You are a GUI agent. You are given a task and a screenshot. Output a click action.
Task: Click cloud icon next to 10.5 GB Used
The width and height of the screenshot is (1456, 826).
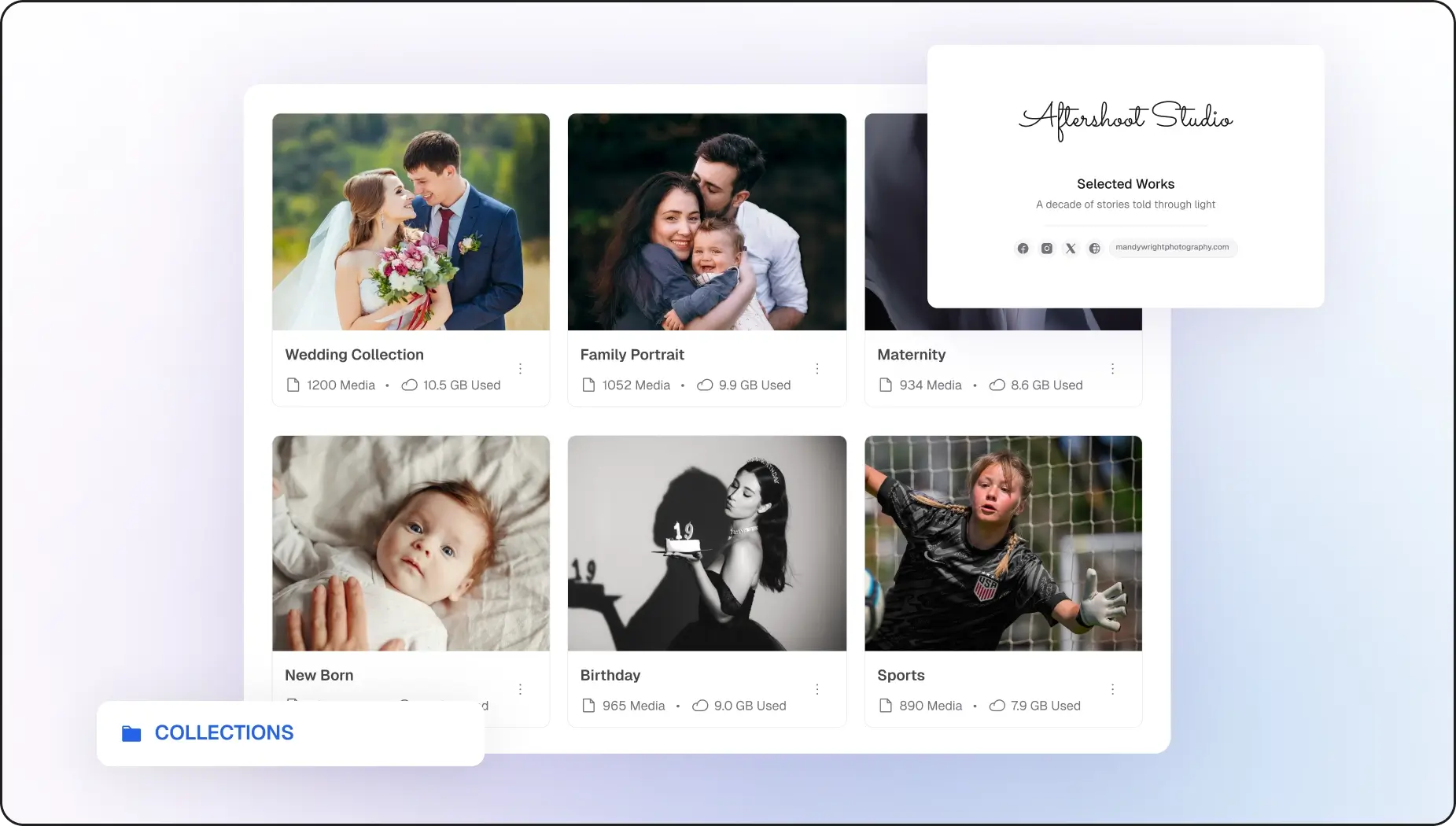409,385
